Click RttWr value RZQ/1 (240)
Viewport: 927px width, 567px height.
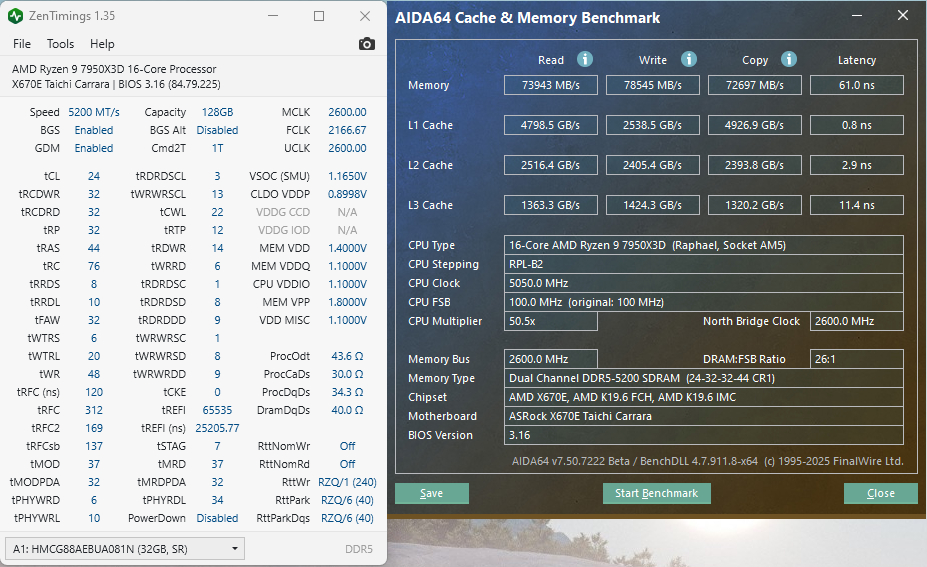pos(347,482)
